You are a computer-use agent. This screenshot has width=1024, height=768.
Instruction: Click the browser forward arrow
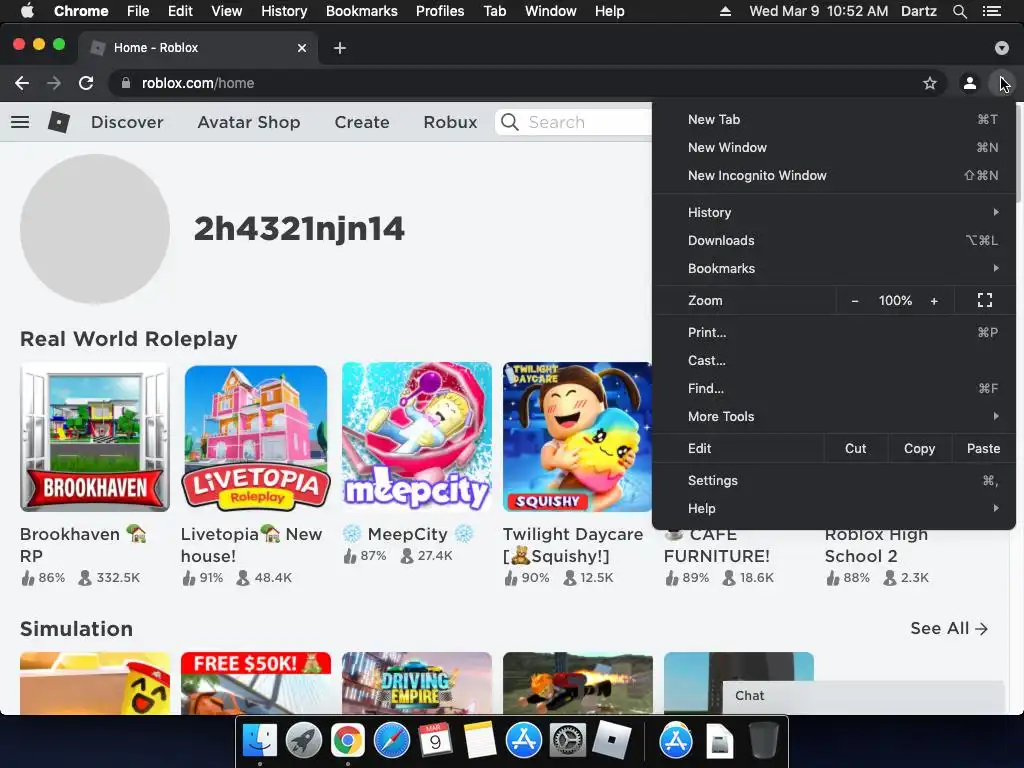(54, 83)
